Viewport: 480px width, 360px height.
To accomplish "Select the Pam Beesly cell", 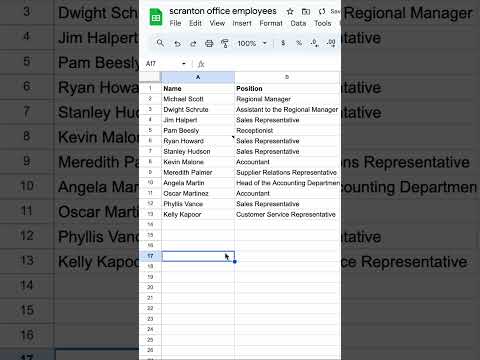I will 198,130.
